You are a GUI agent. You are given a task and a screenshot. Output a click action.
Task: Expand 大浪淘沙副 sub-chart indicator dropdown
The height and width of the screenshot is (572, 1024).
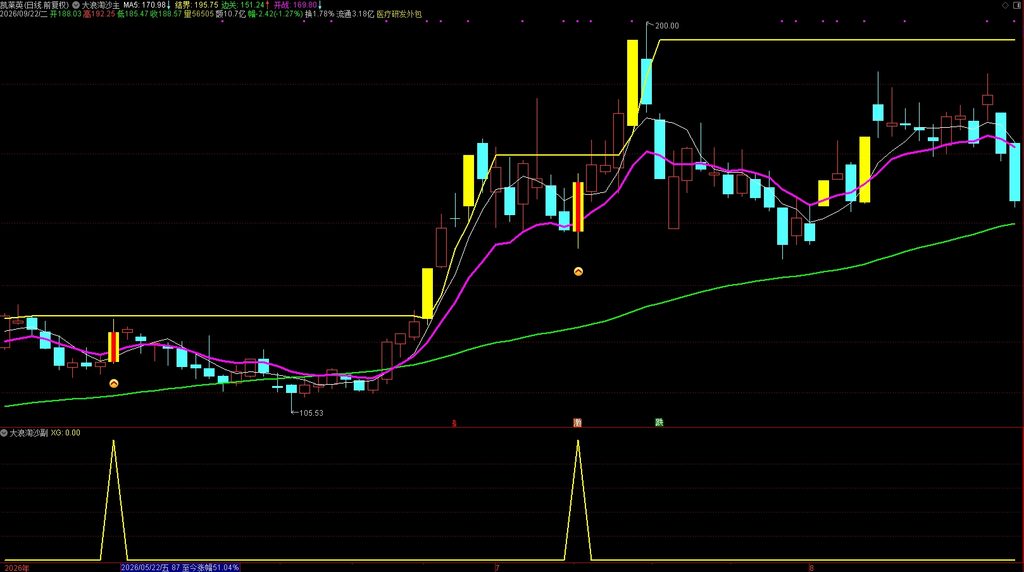4,433
